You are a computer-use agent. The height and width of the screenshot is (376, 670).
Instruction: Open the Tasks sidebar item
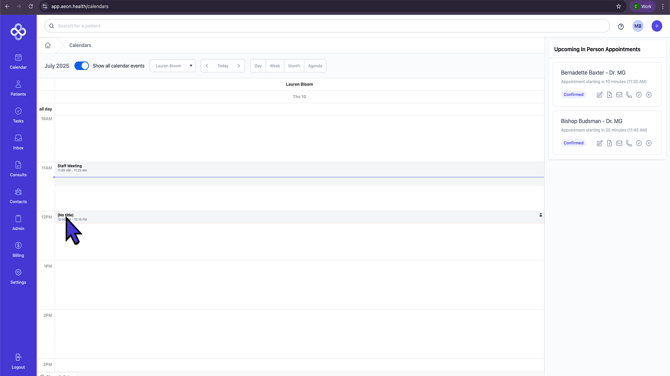tap(18, 115)
